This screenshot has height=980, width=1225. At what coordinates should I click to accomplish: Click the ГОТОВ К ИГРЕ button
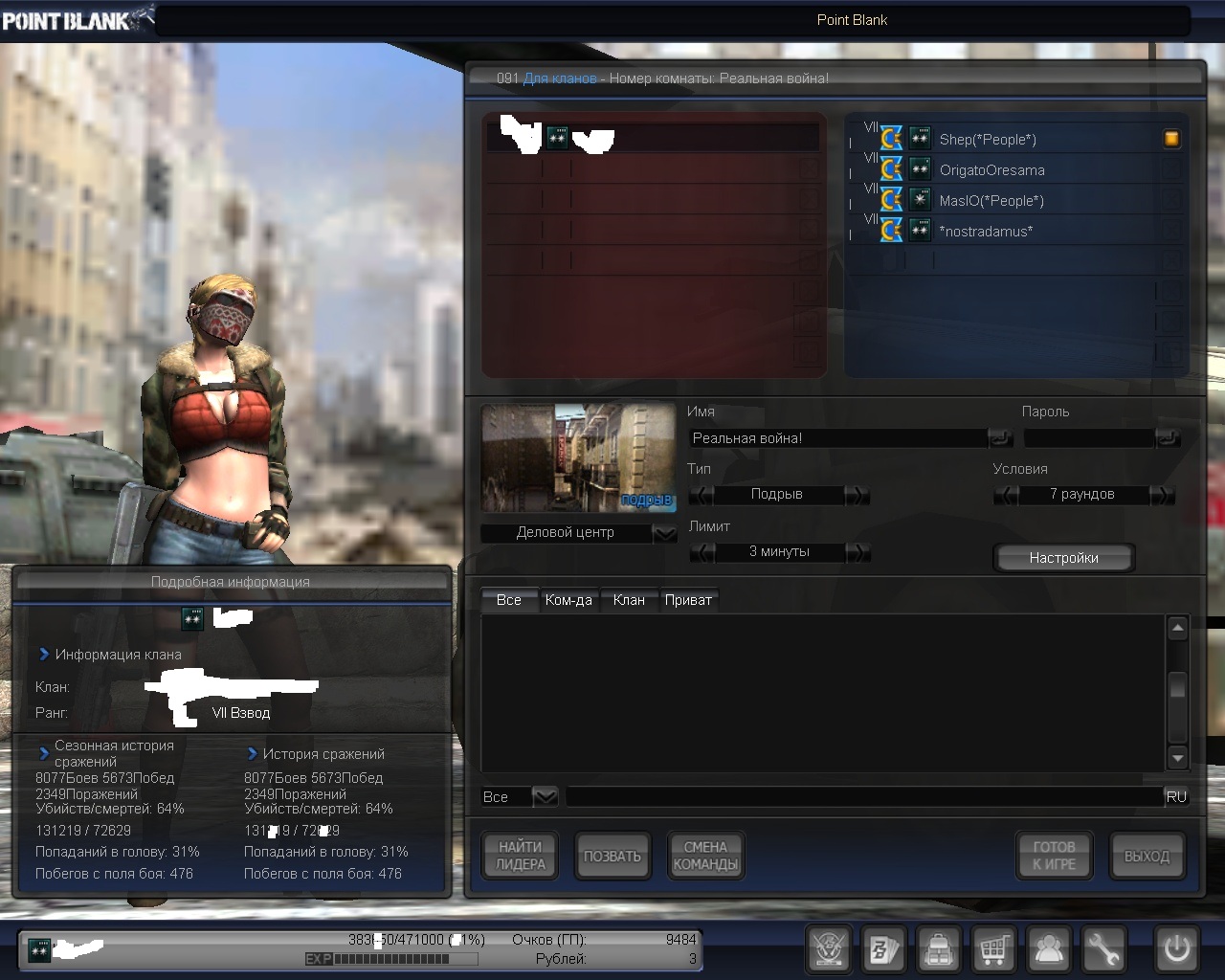coord(1054,856)
